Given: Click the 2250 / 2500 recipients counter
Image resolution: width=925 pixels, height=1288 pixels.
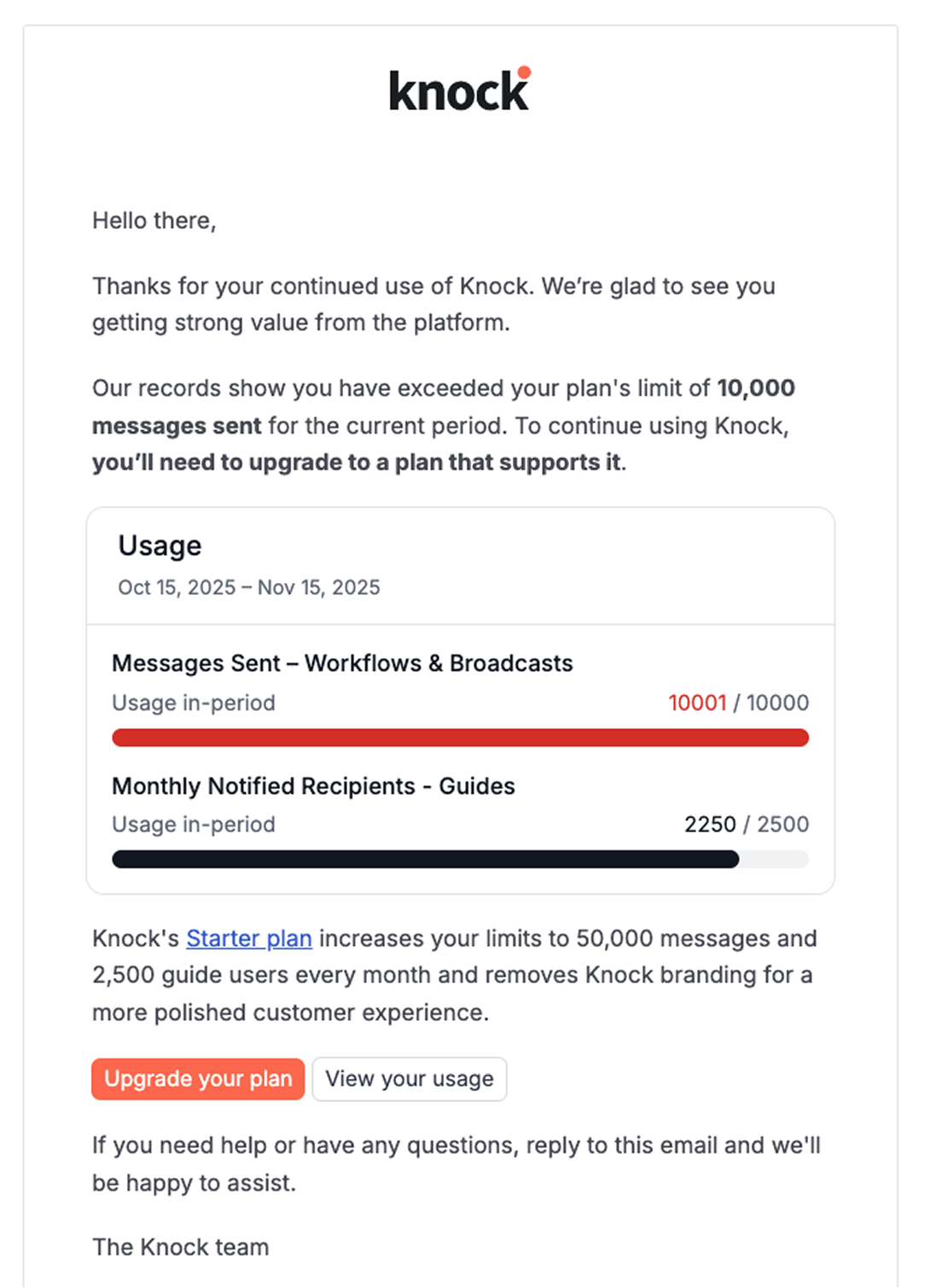Looking at the screenshot, I should 747,824.
